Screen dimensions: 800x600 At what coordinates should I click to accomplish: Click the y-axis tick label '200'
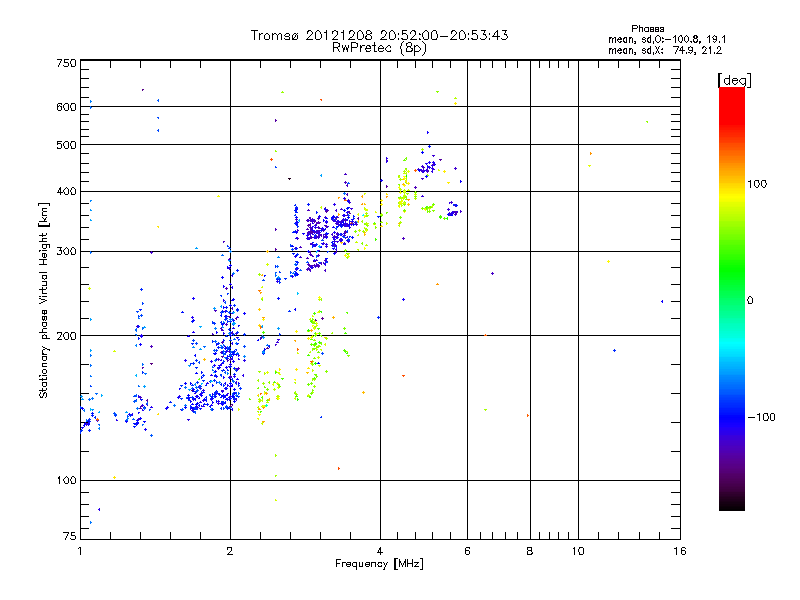[x=67, y=336]
